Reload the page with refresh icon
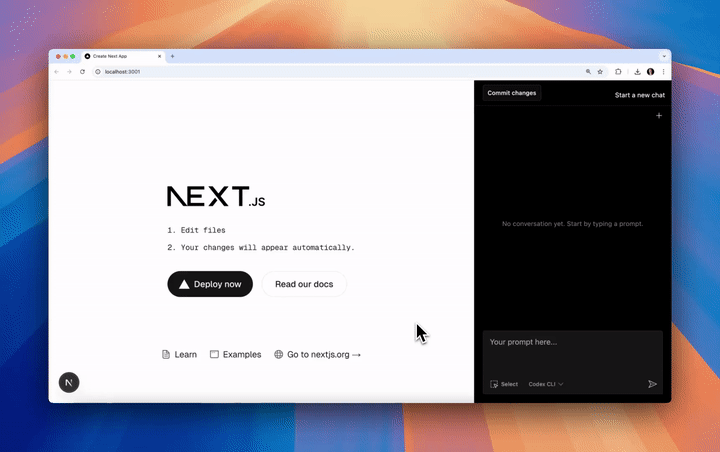This screenshot has width=720, height=452. 83,72
